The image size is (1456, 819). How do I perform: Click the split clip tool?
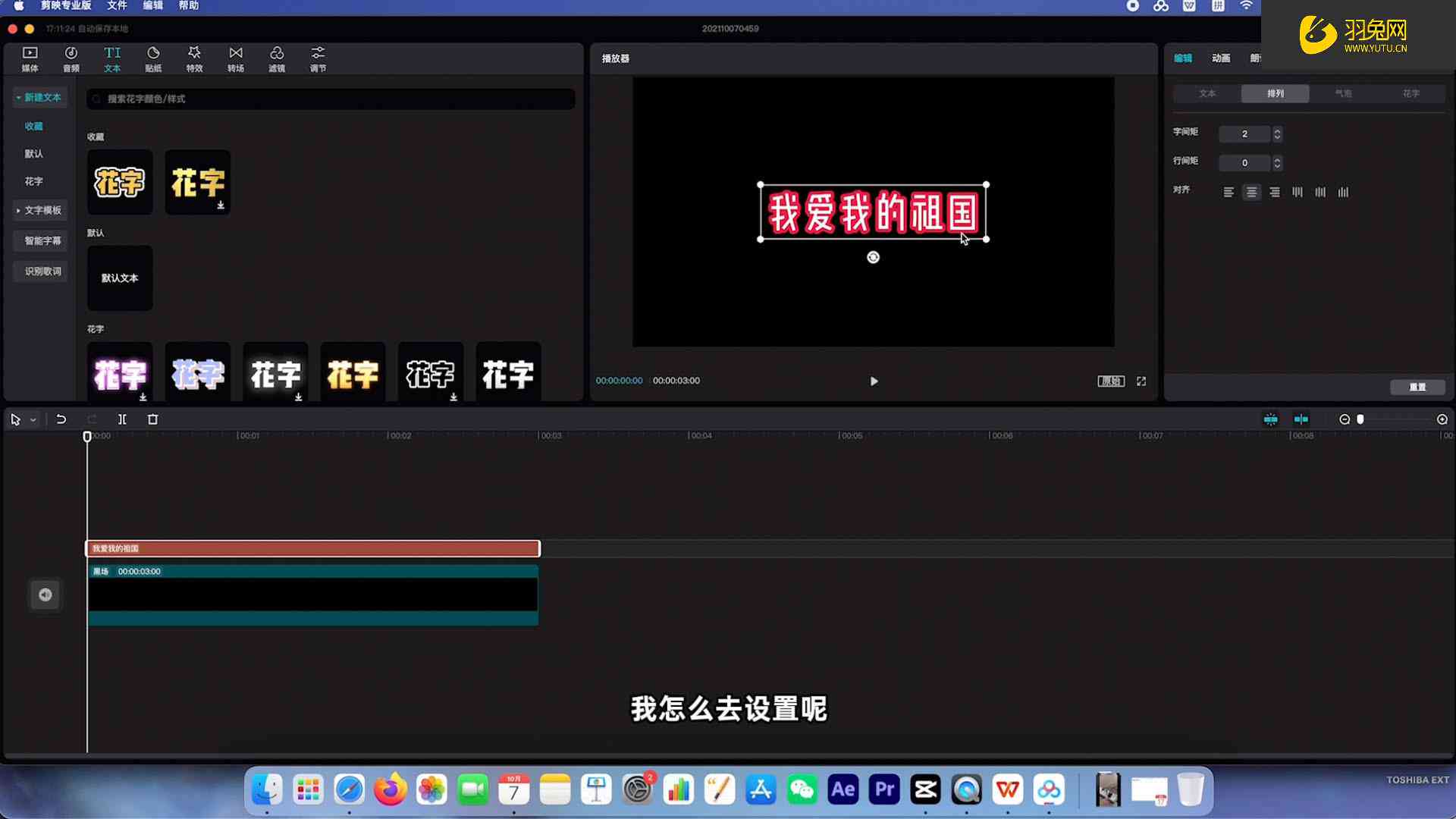click(x=122, y=419)
